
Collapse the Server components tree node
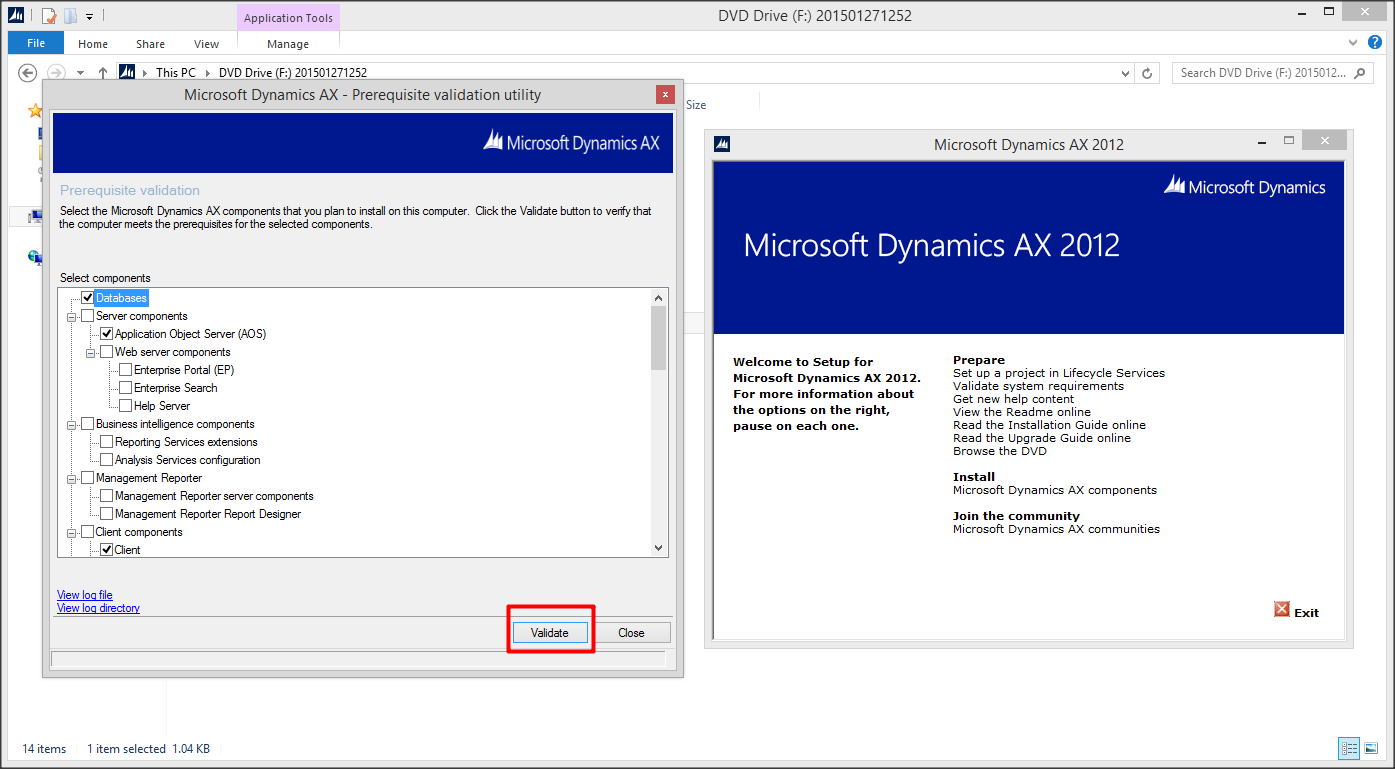point(72,317)
